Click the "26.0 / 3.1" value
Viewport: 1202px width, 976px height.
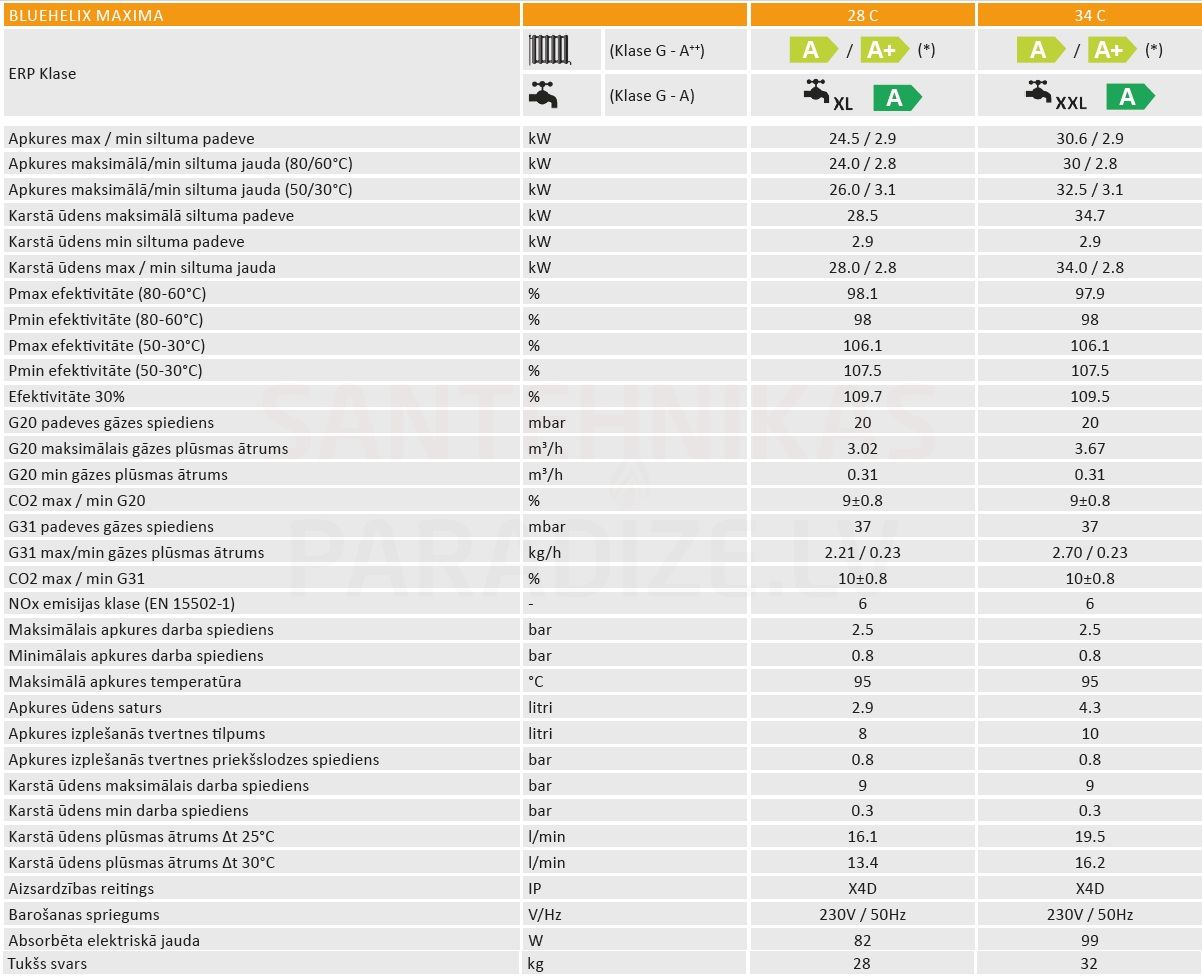pyautogui.click(x=862, y=190)
